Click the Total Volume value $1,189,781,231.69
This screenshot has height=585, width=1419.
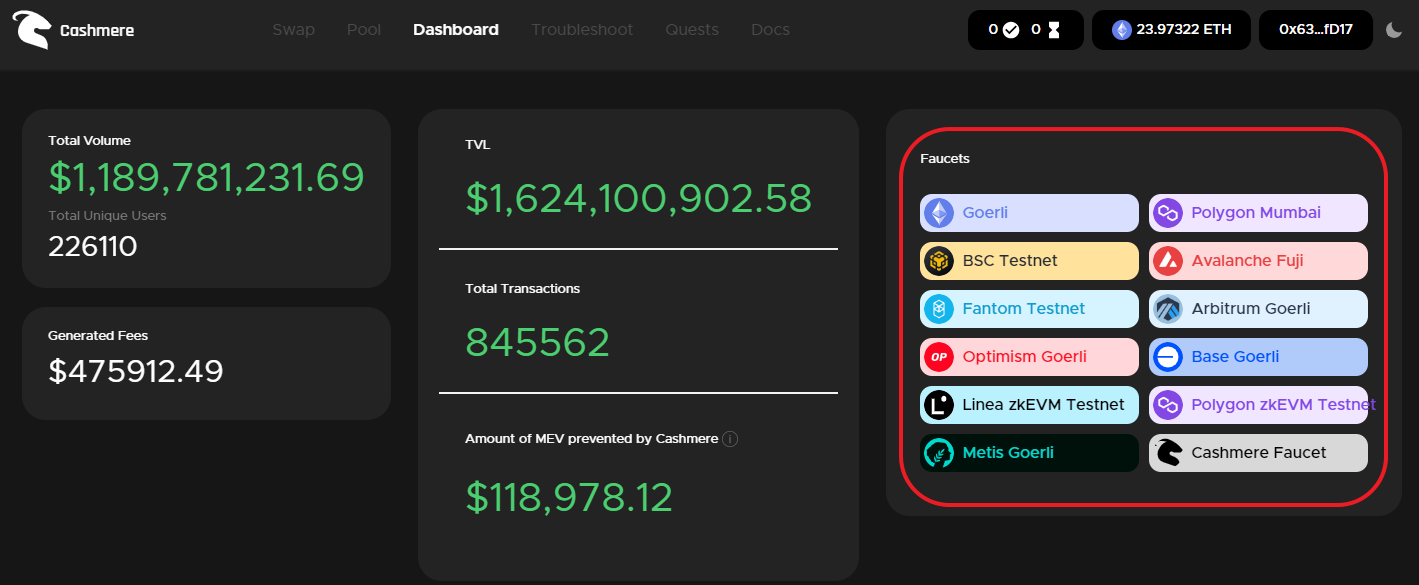(x=207, y=178)
